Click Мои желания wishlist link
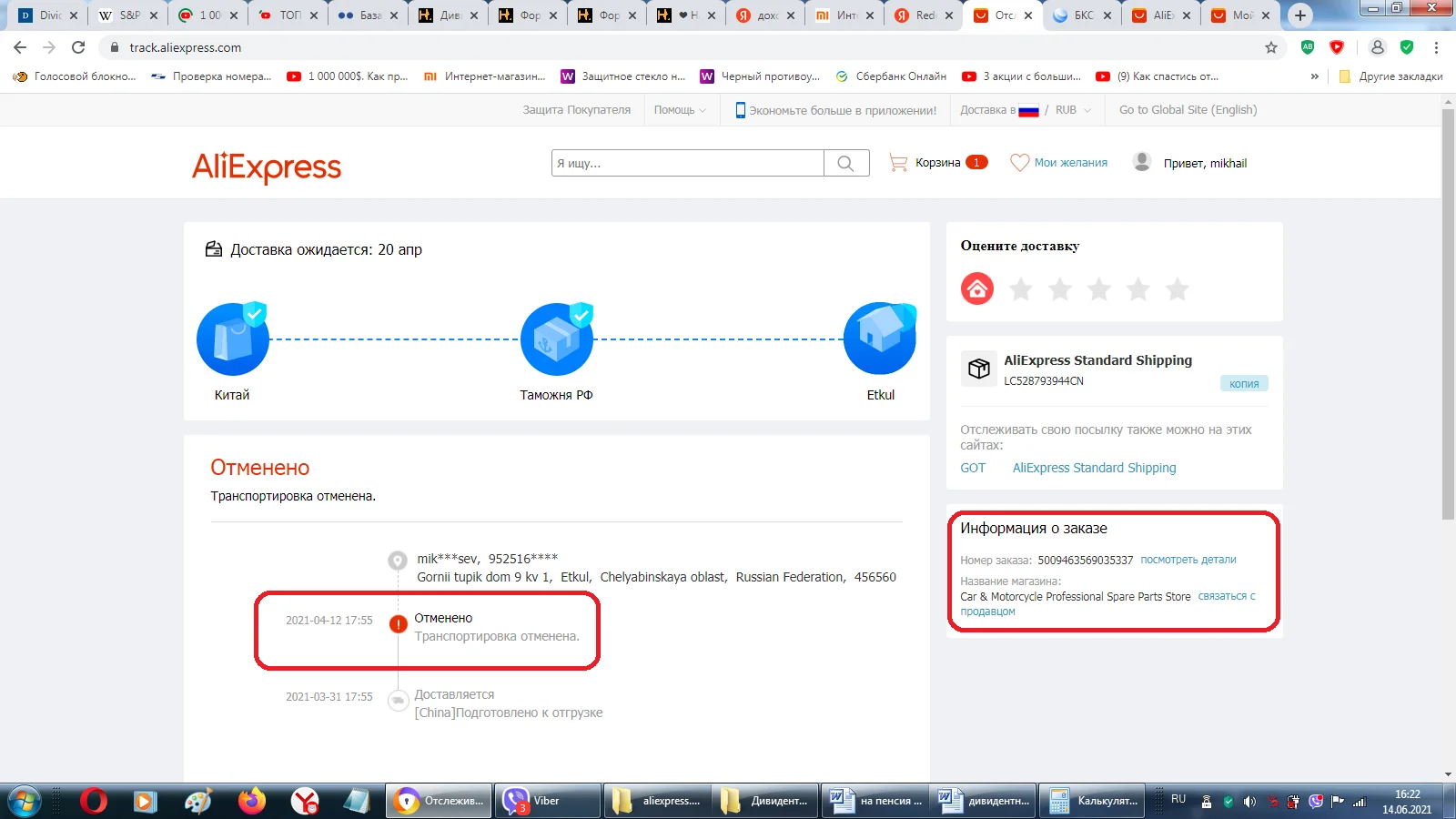 (x=1070, y=163)
